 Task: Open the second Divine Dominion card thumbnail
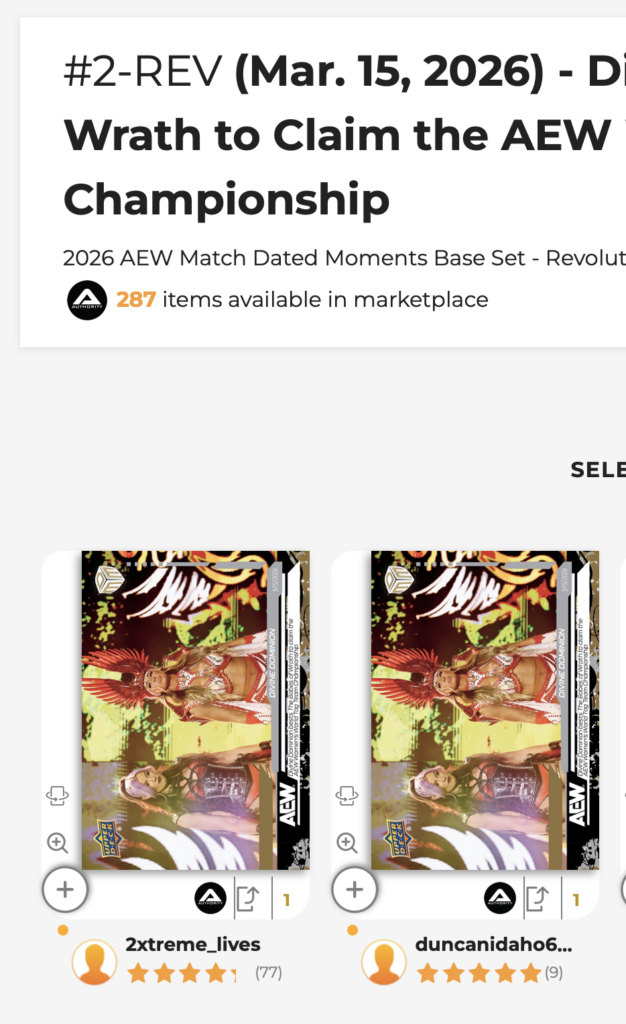484,710
